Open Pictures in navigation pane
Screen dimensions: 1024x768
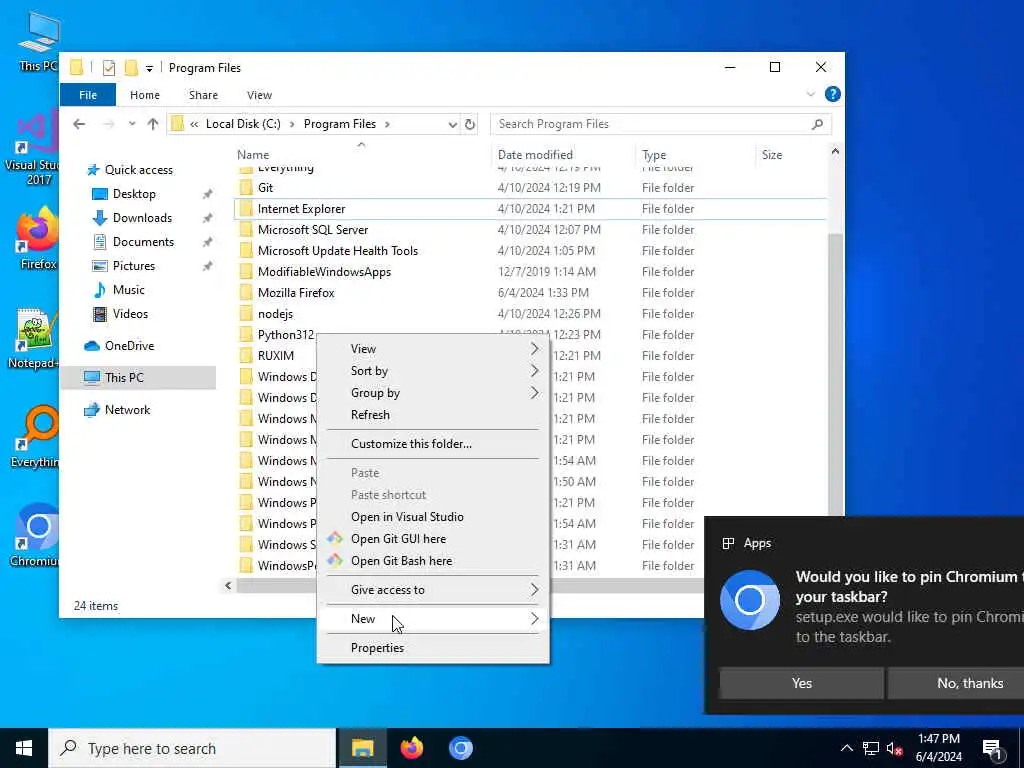pyautogui.click(x=133, y=266)
